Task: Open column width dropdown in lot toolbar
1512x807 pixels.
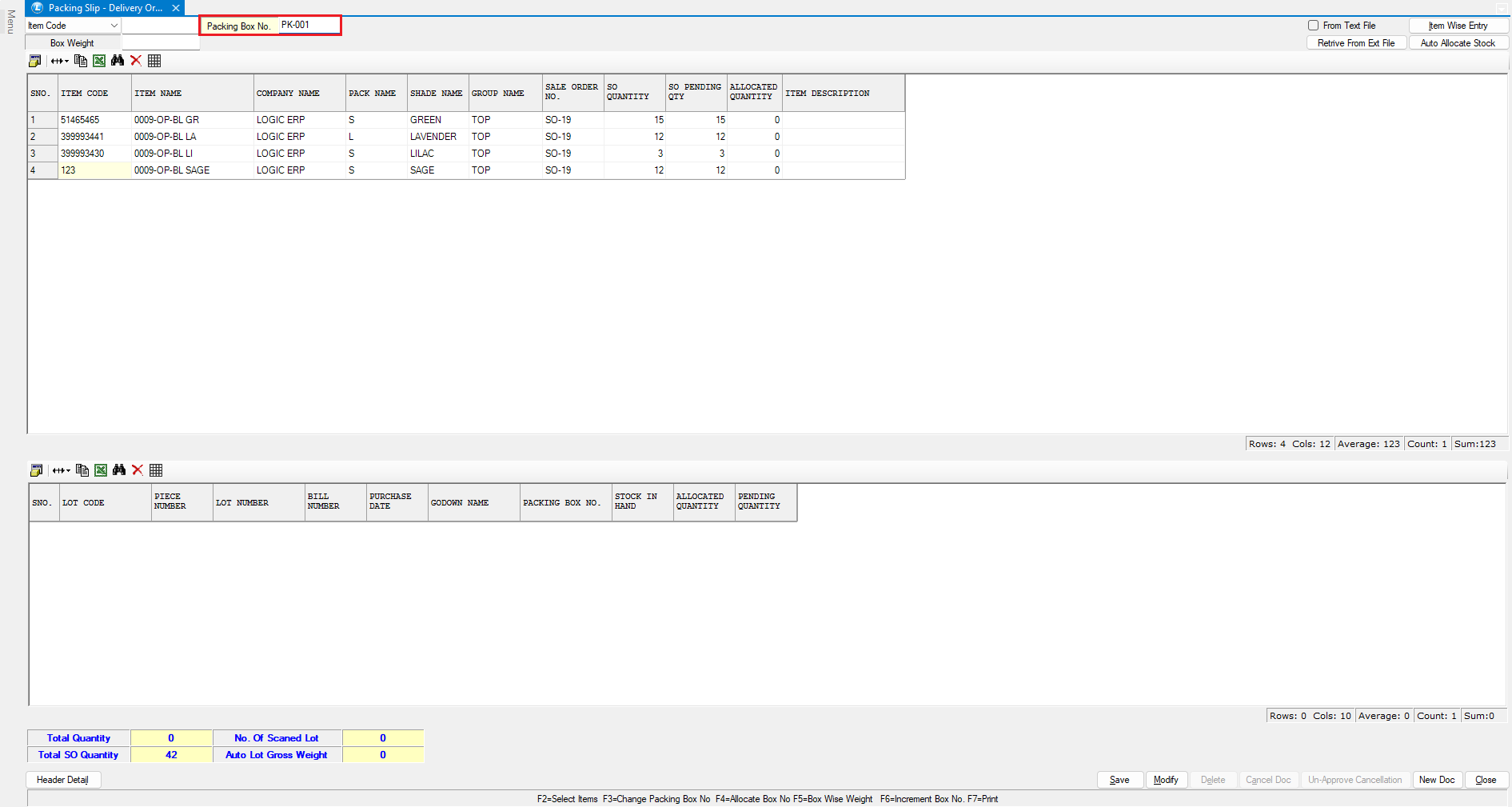Action: click(x=62, y=470)
